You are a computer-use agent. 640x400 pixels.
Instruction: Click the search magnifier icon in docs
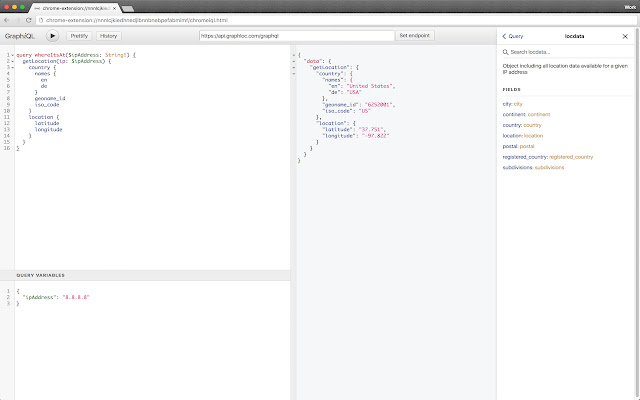(x=505, y=51)
